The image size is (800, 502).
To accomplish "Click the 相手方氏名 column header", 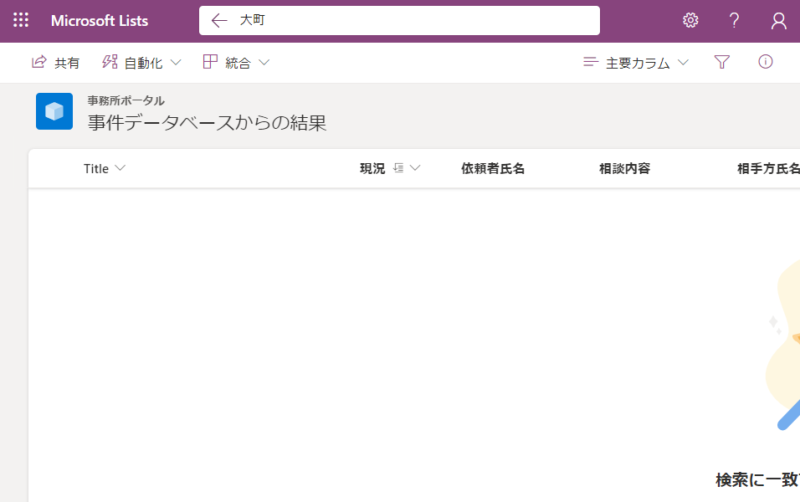I will coord(768,168).
